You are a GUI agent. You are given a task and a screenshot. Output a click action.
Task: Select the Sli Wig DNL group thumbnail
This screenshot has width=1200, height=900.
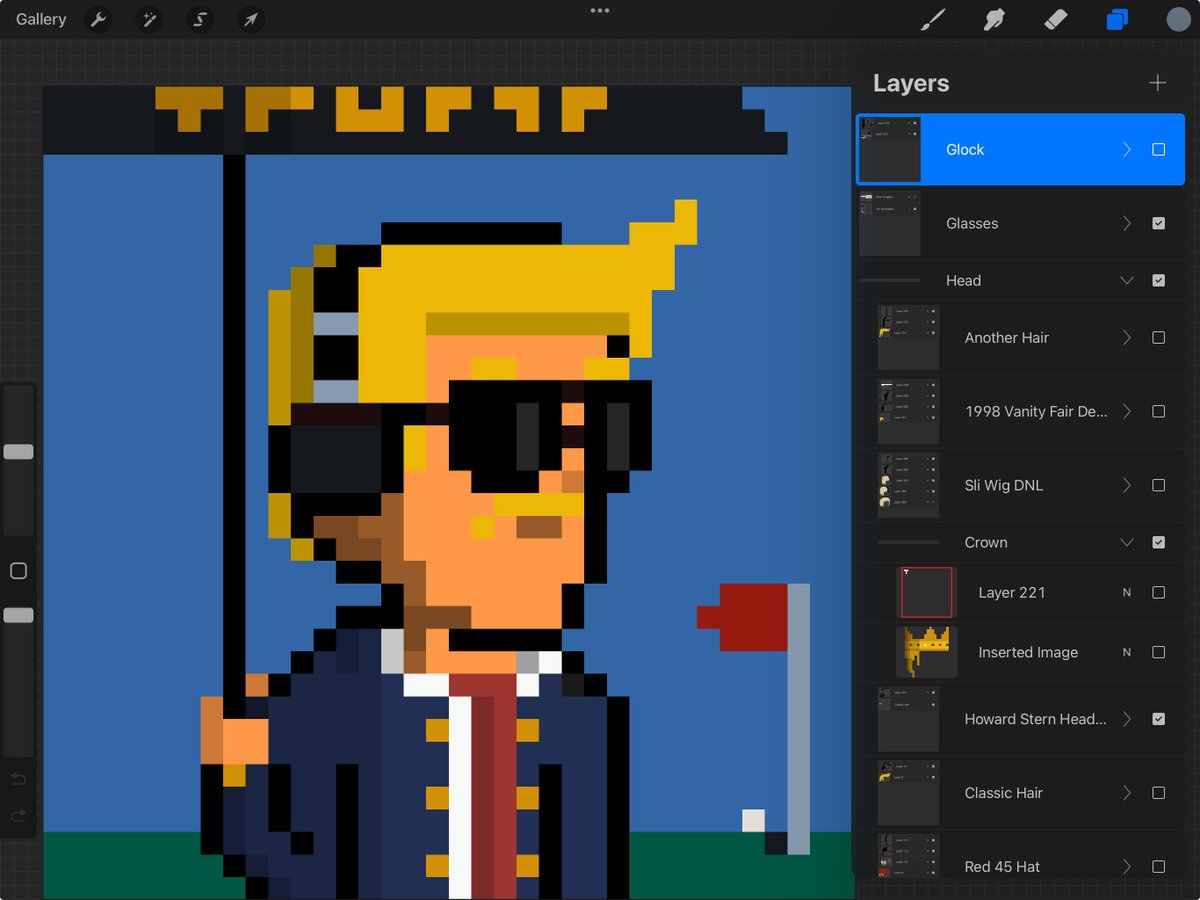pyautogui.click(x=908, y=485)
